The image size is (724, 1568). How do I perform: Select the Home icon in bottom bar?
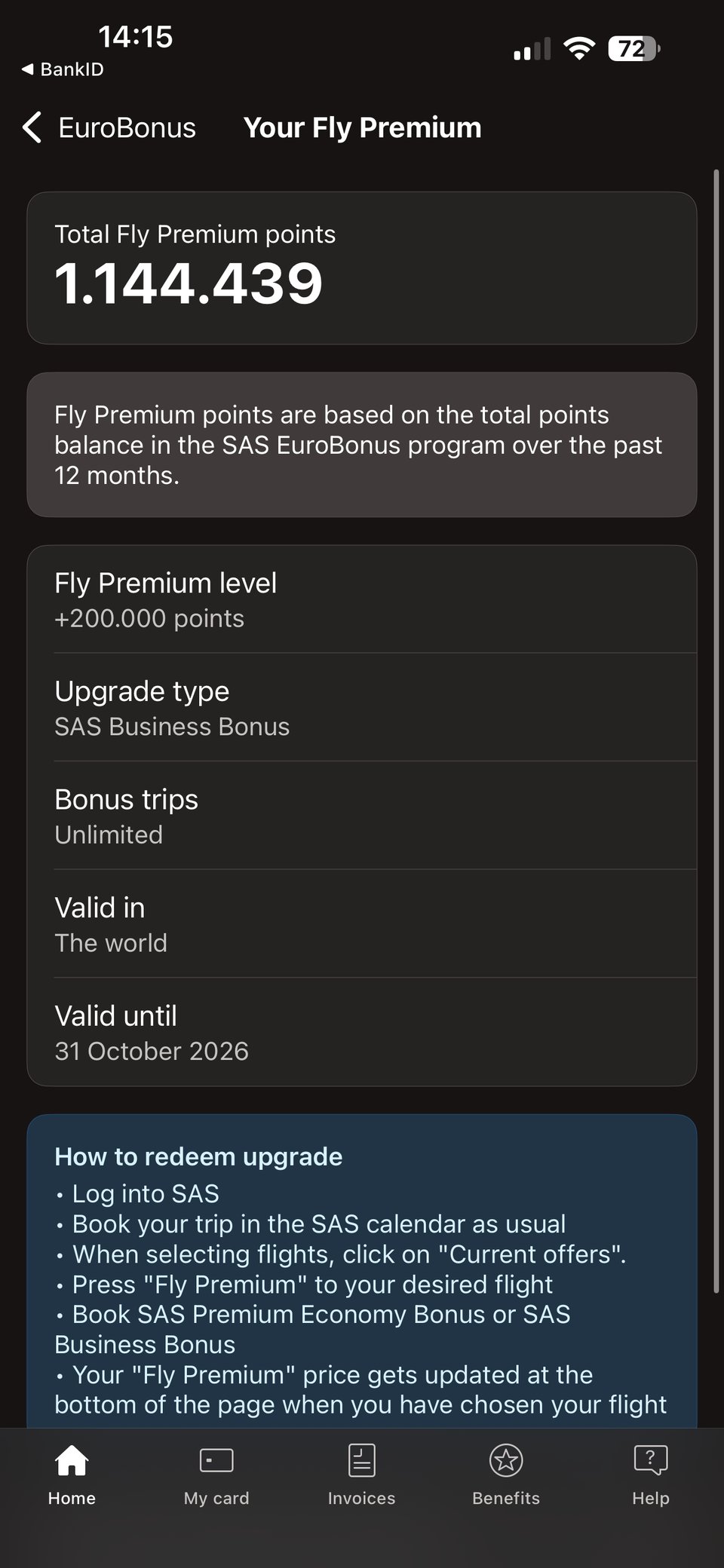71,1460
